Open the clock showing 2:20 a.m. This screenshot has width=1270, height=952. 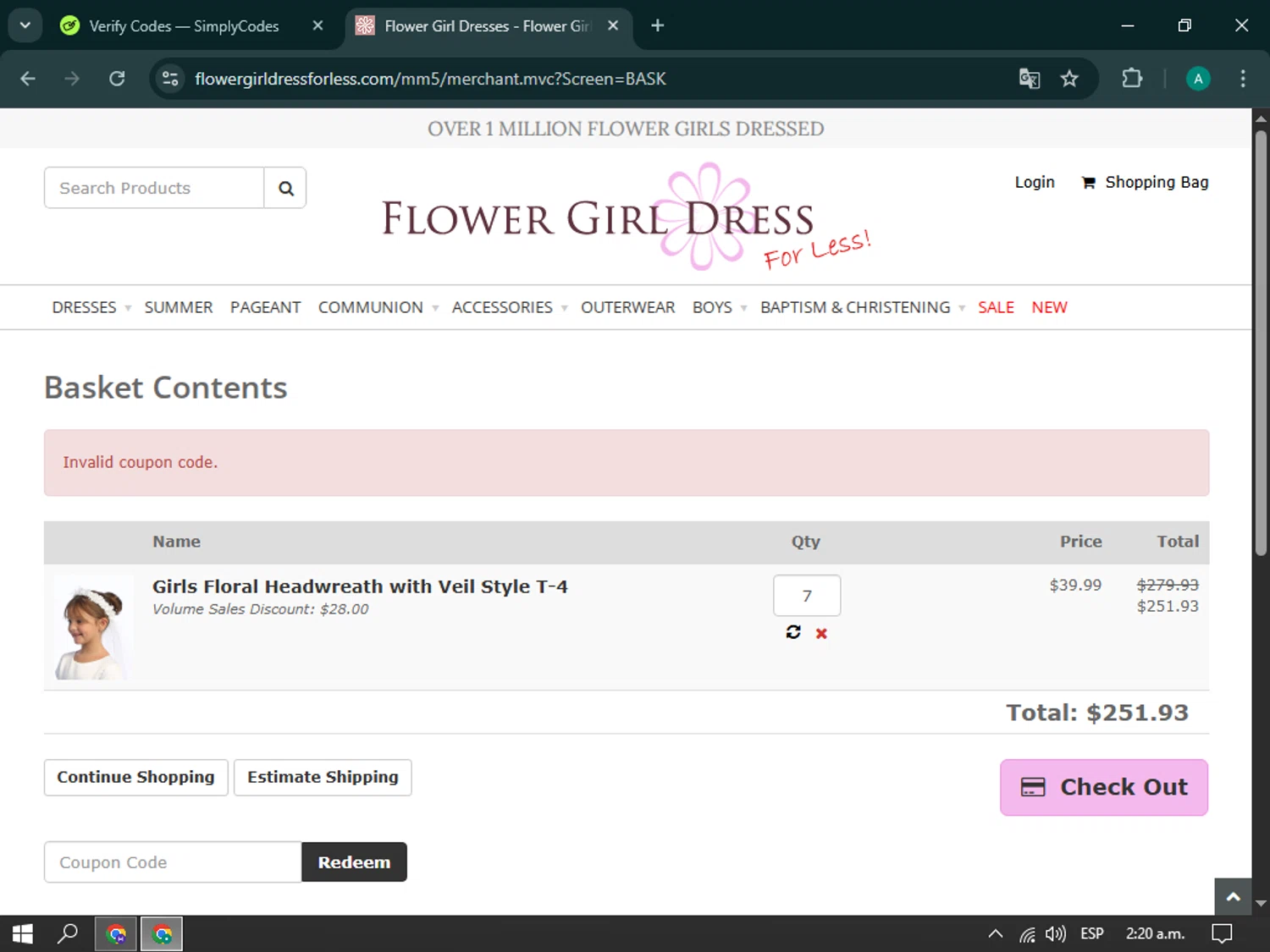(x=1155, y=933)
